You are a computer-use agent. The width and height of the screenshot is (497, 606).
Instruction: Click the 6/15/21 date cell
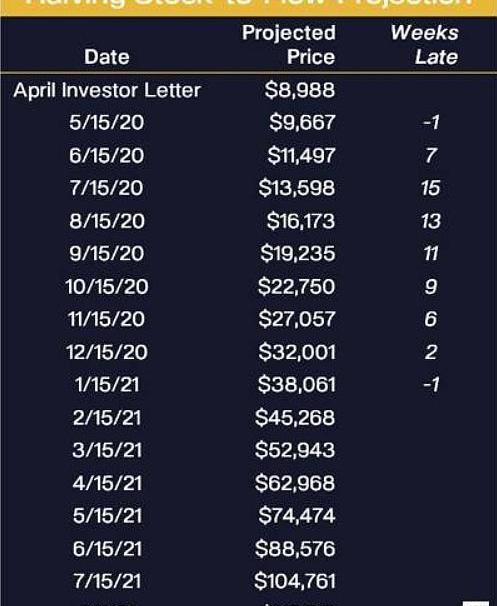(x=107, y=549)
